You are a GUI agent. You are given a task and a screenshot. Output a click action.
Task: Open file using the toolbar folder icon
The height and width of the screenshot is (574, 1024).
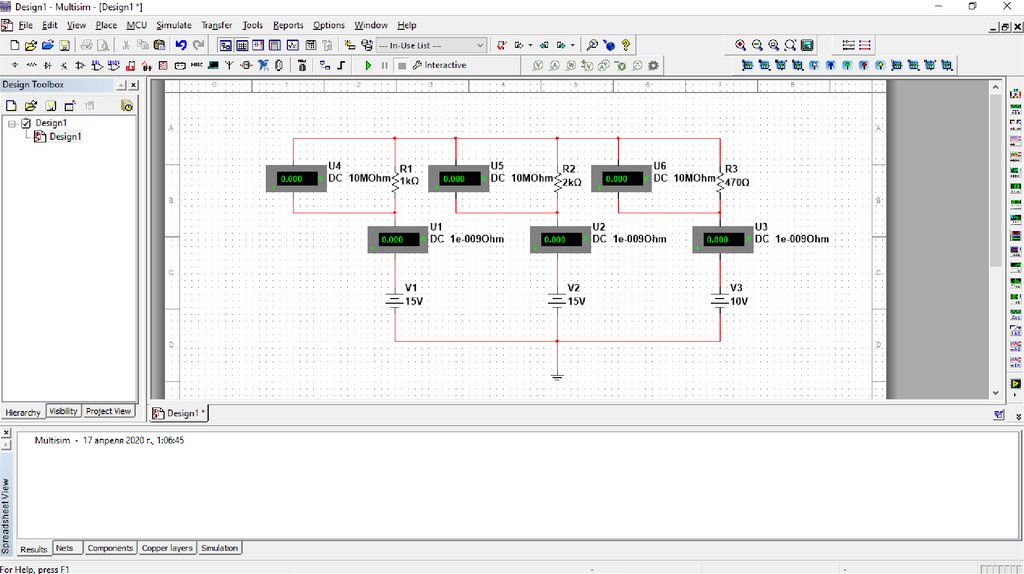[x=31, y=45]
